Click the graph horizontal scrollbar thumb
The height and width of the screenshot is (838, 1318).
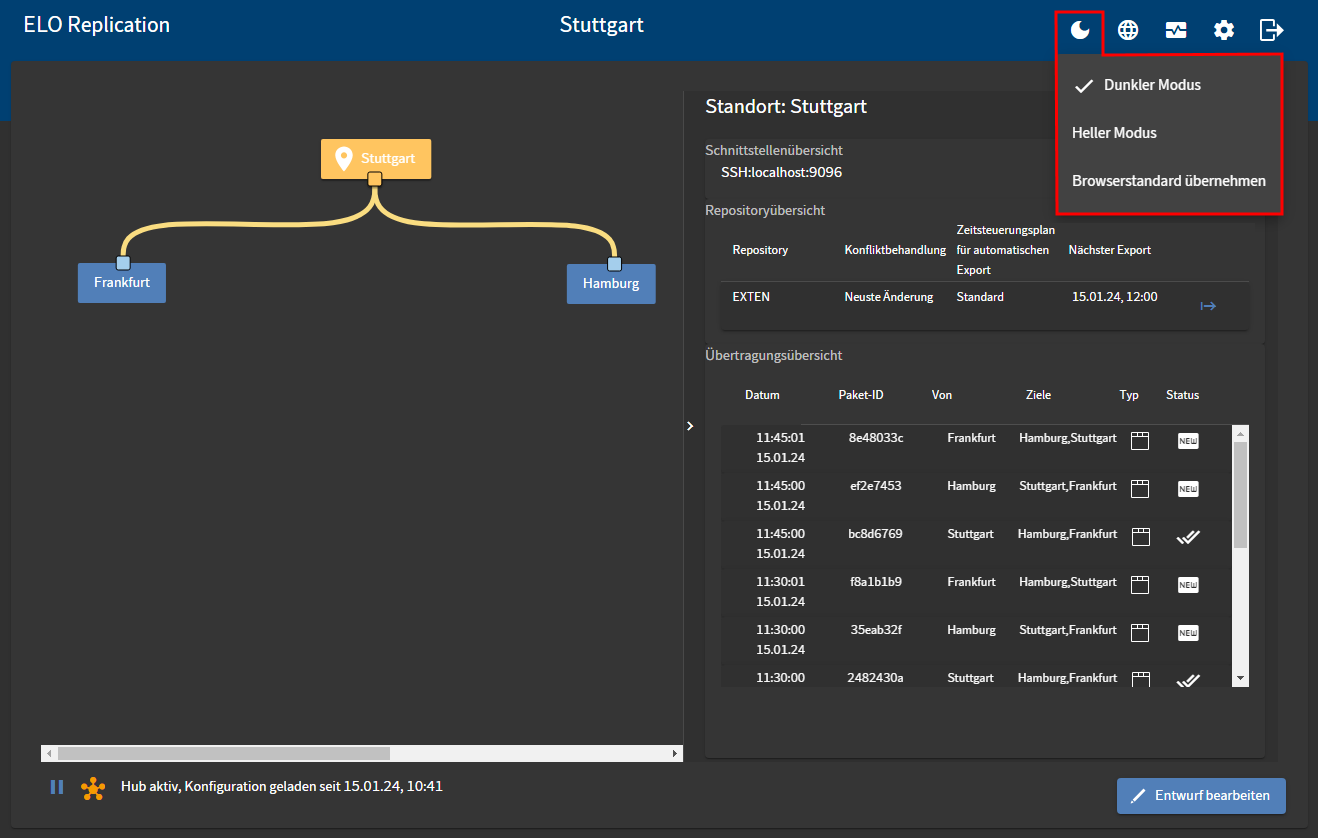click(x=224, y=753)
